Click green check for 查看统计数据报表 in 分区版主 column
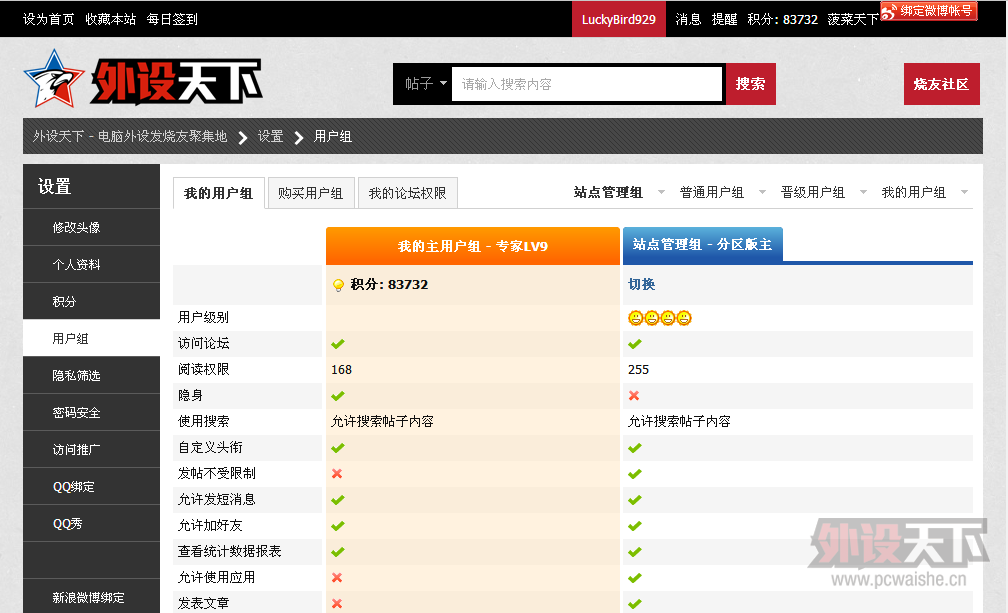 635,552
